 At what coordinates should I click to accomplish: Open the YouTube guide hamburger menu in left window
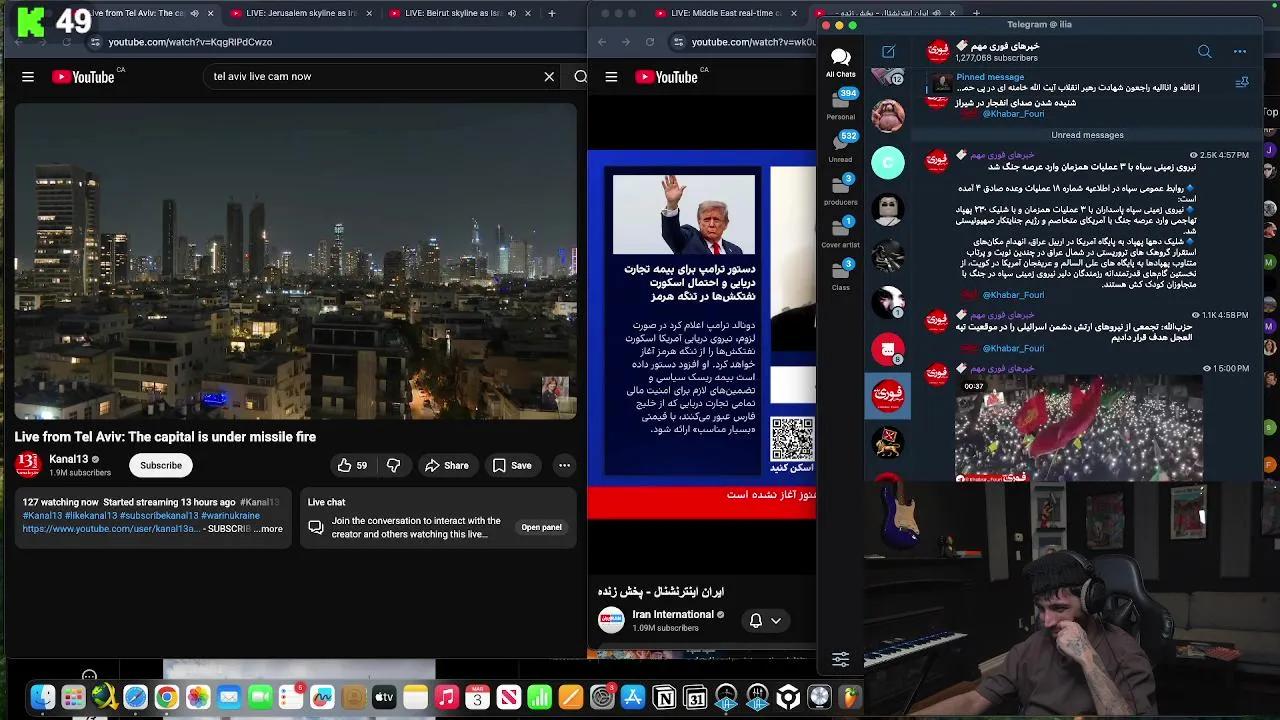point(28,77)
